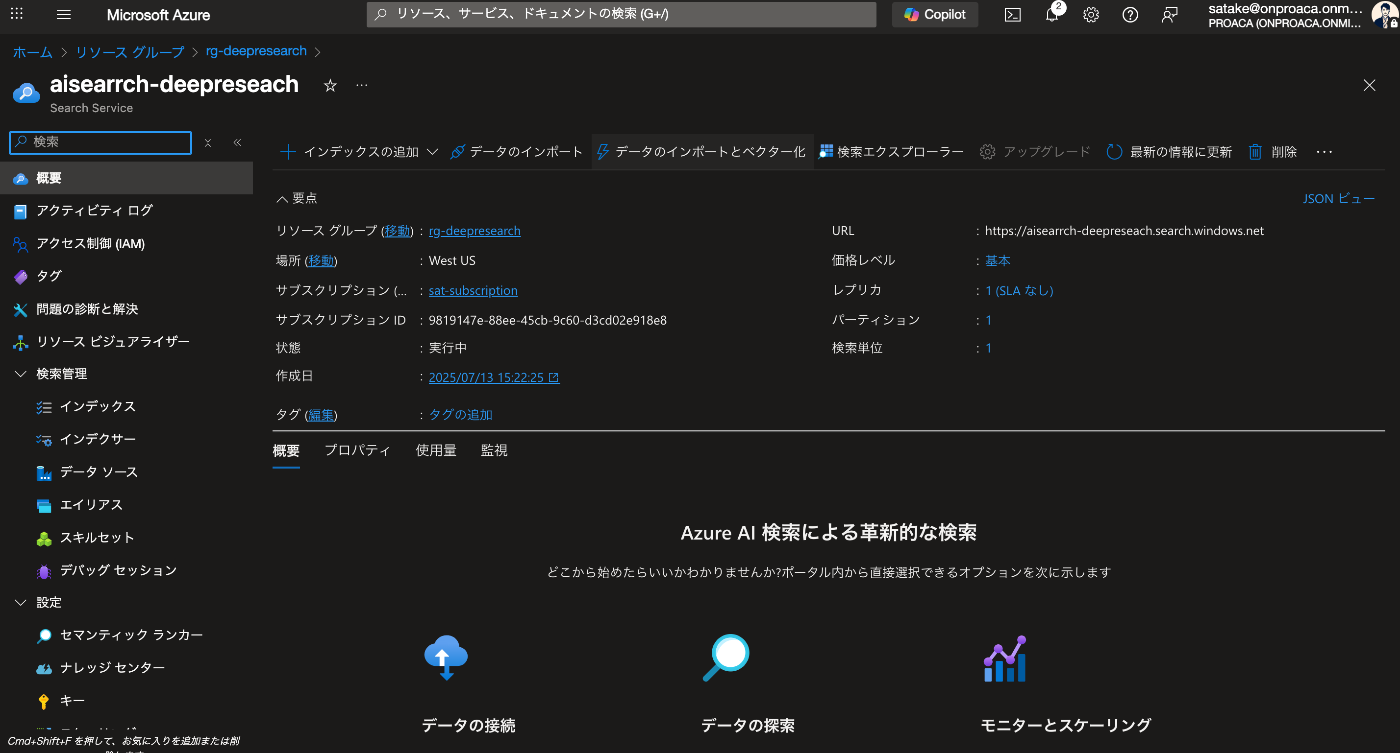Click 削除 trash button

(x=1272, y=152)
